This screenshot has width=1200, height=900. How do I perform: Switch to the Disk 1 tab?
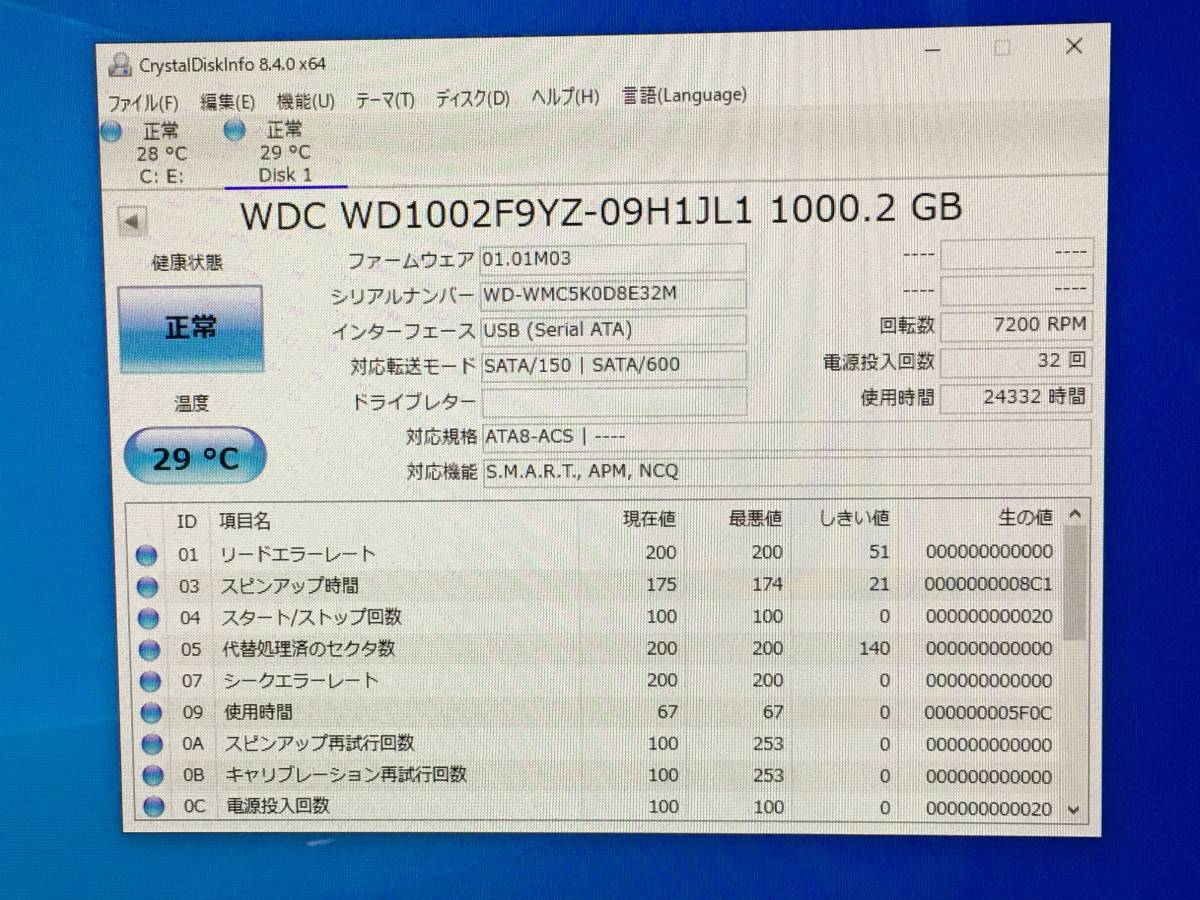285,152
